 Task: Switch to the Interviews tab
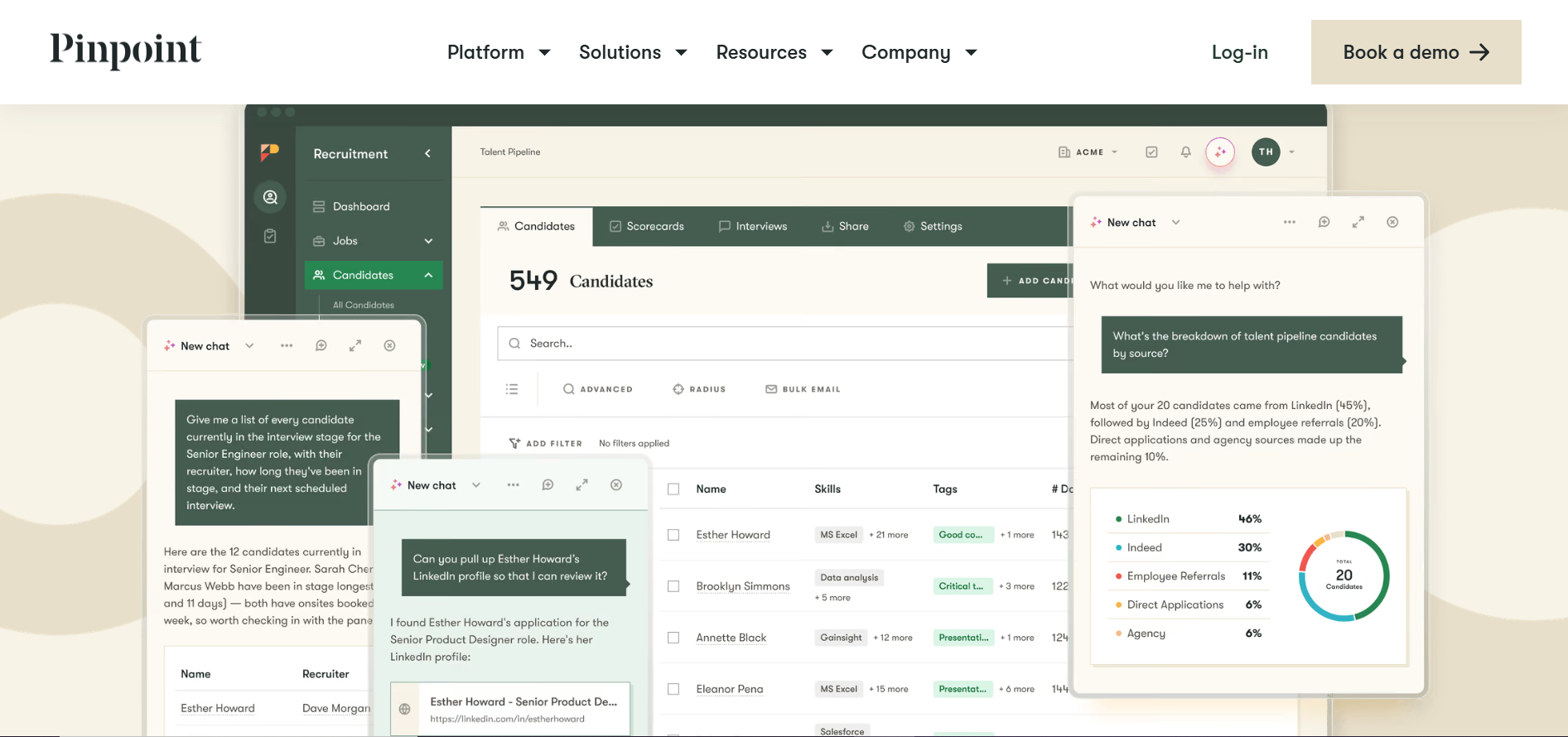click(x=753, y=226)
